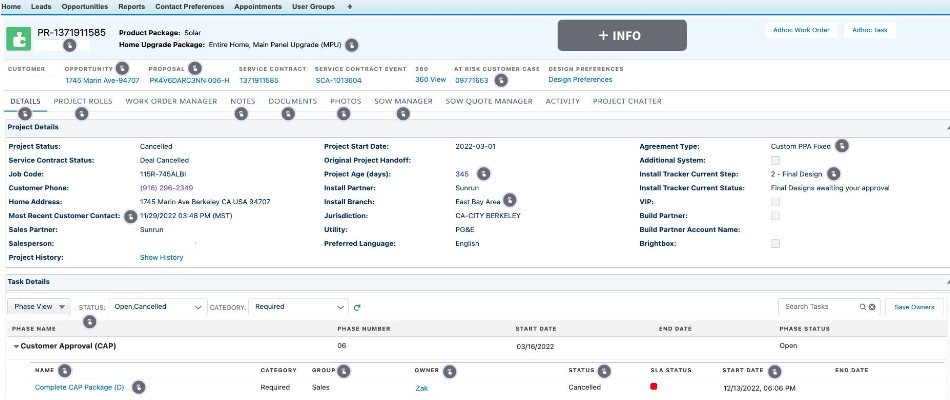This screenshot has height=400, width=950.
Task: Switch to the Project Chatter tab
Action: tap(627, 101)
